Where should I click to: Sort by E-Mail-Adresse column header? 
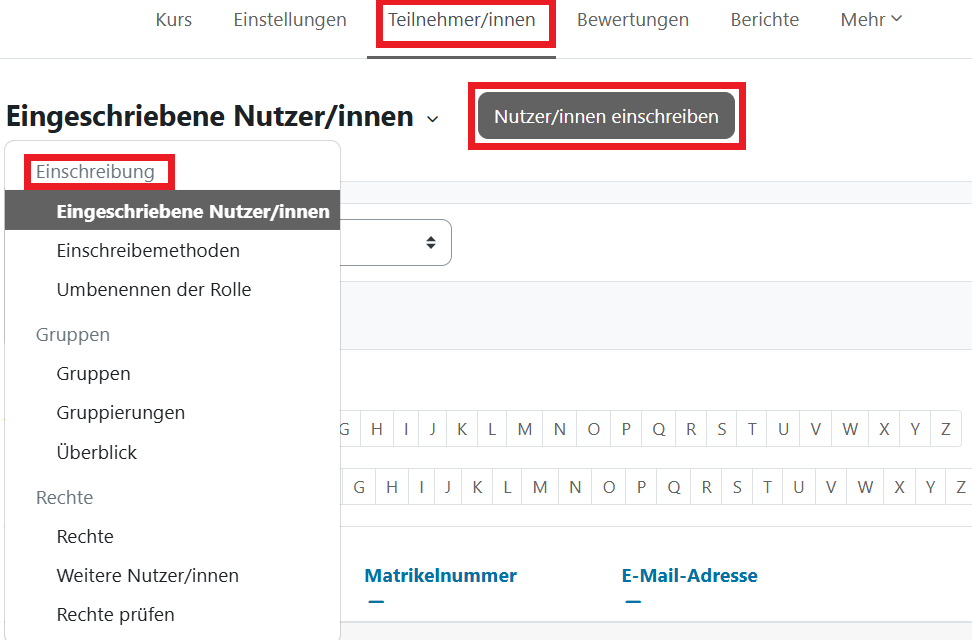click(x=689, y=576)
